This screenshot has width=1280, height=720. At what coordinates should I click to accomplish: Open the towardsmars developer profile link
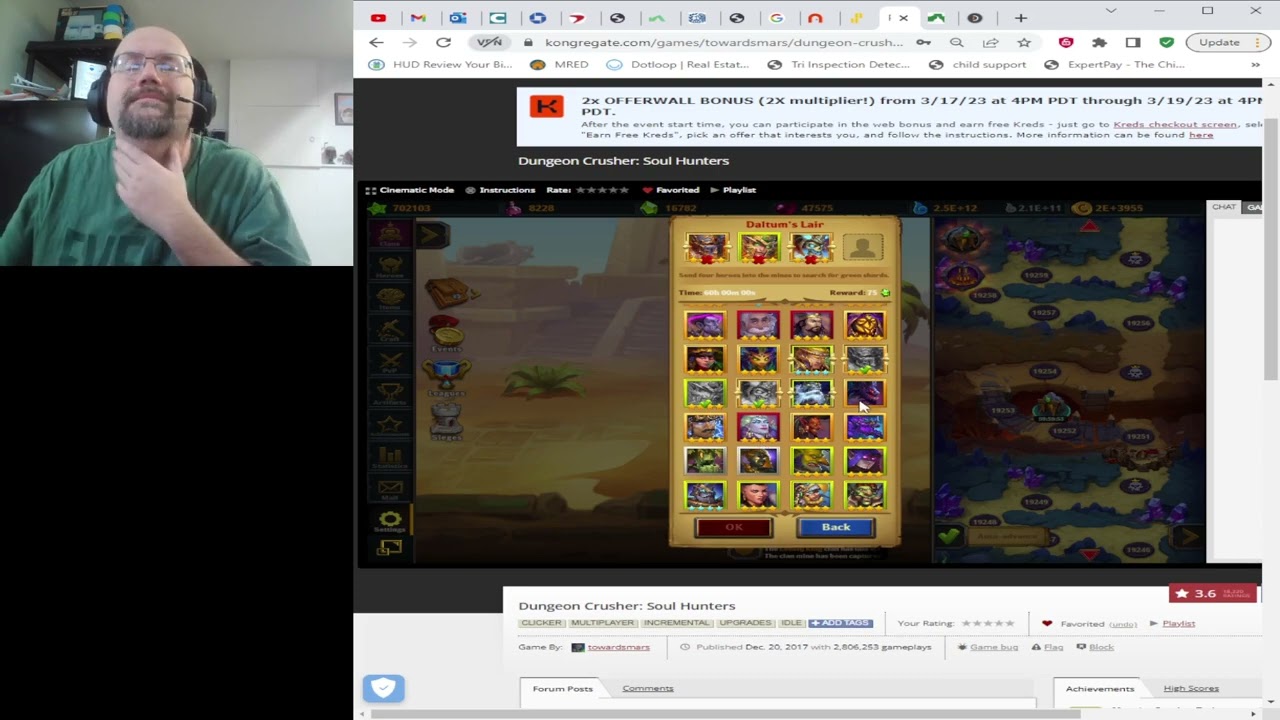(618, 647)
